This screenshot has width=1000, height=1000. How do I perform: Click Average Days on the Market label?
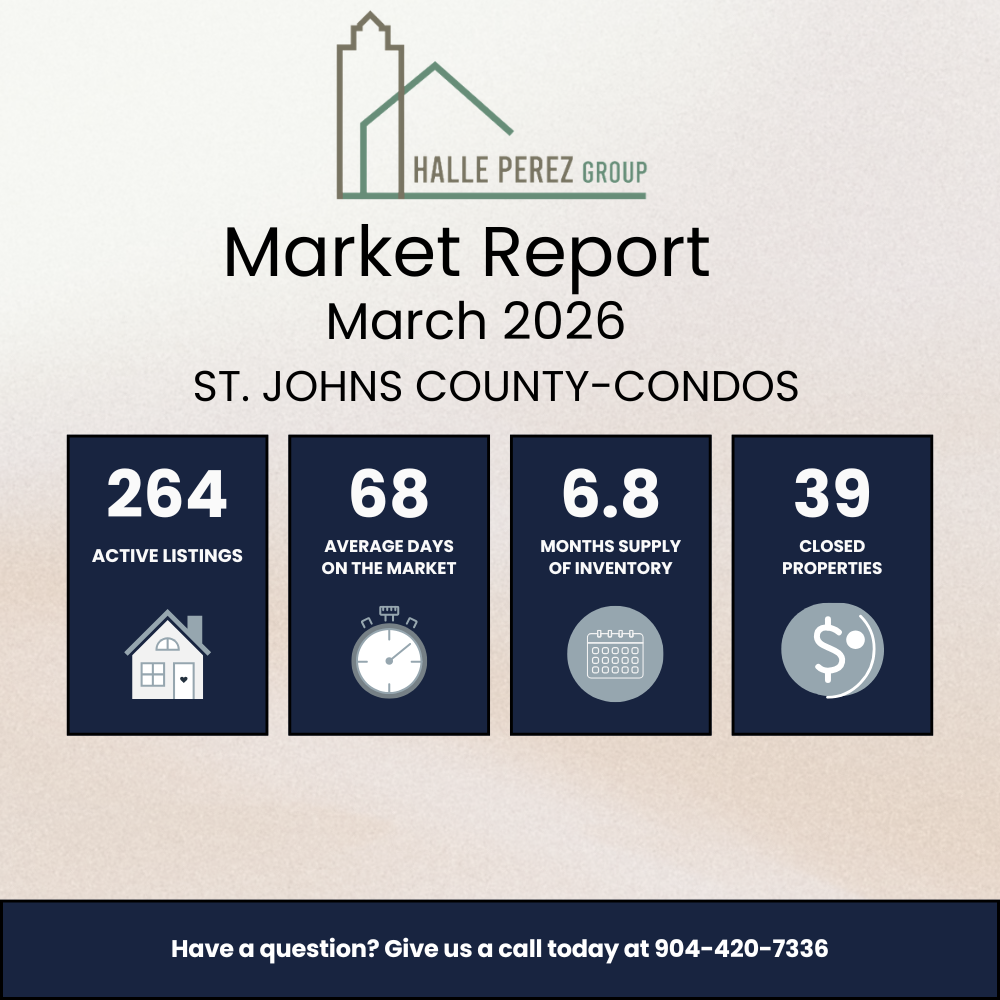pyautogui.click(x=389, y=557)
